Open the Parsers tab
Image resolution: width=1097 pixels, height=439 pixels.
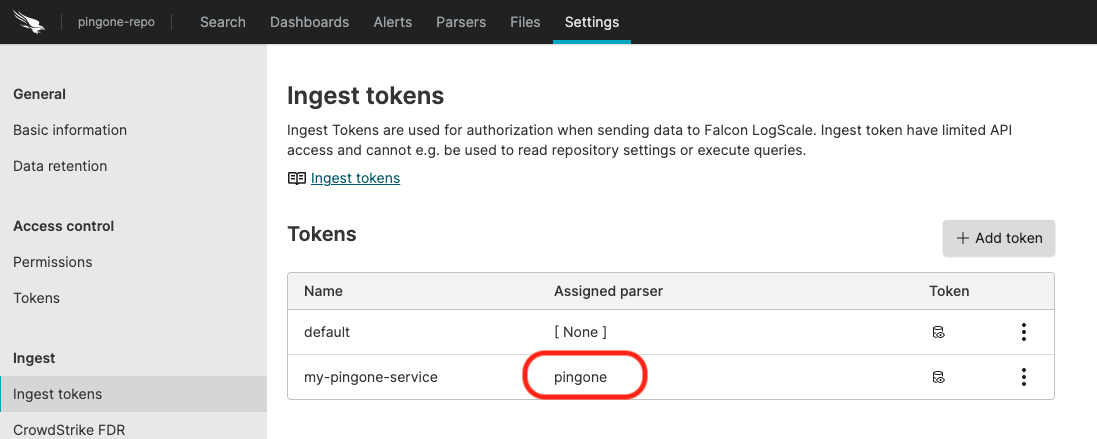(x=461, y=22)
